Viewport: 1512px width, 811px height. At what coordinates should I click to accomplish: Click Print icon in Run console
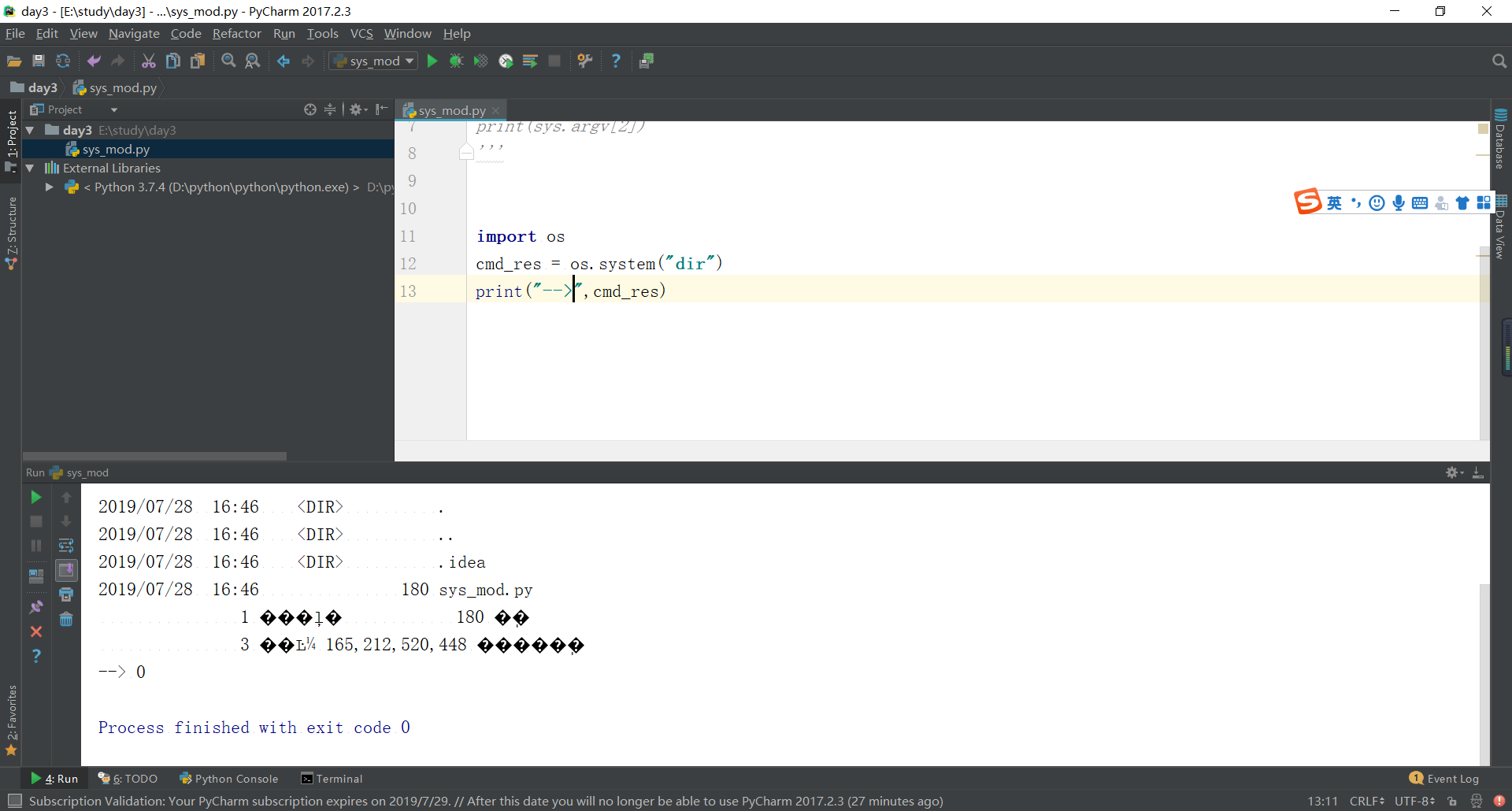66,594
